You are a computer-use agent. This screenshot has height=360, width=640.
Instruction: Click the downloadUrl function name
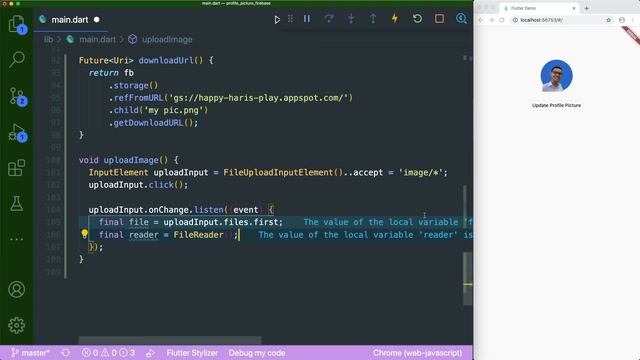pos(166,60)
